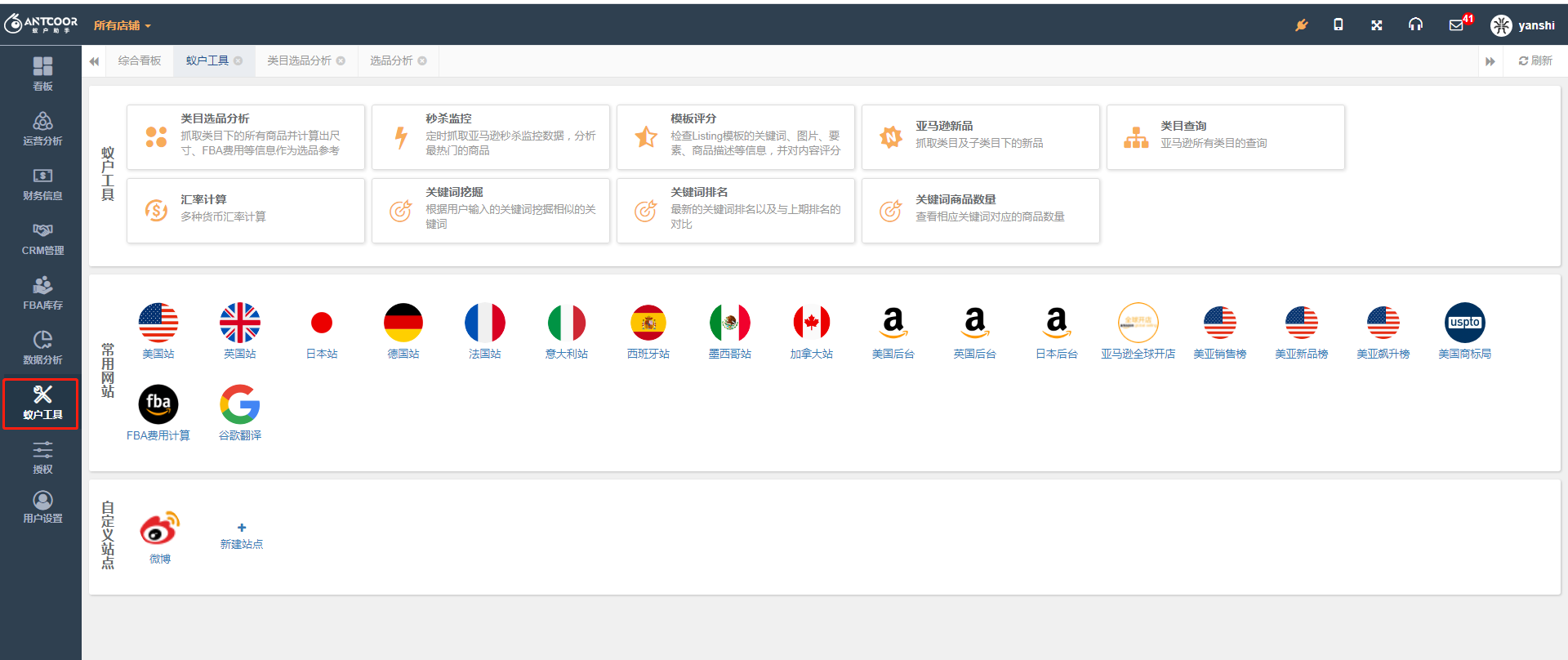Open the 类目查询 tool card

click(1226, 137)
